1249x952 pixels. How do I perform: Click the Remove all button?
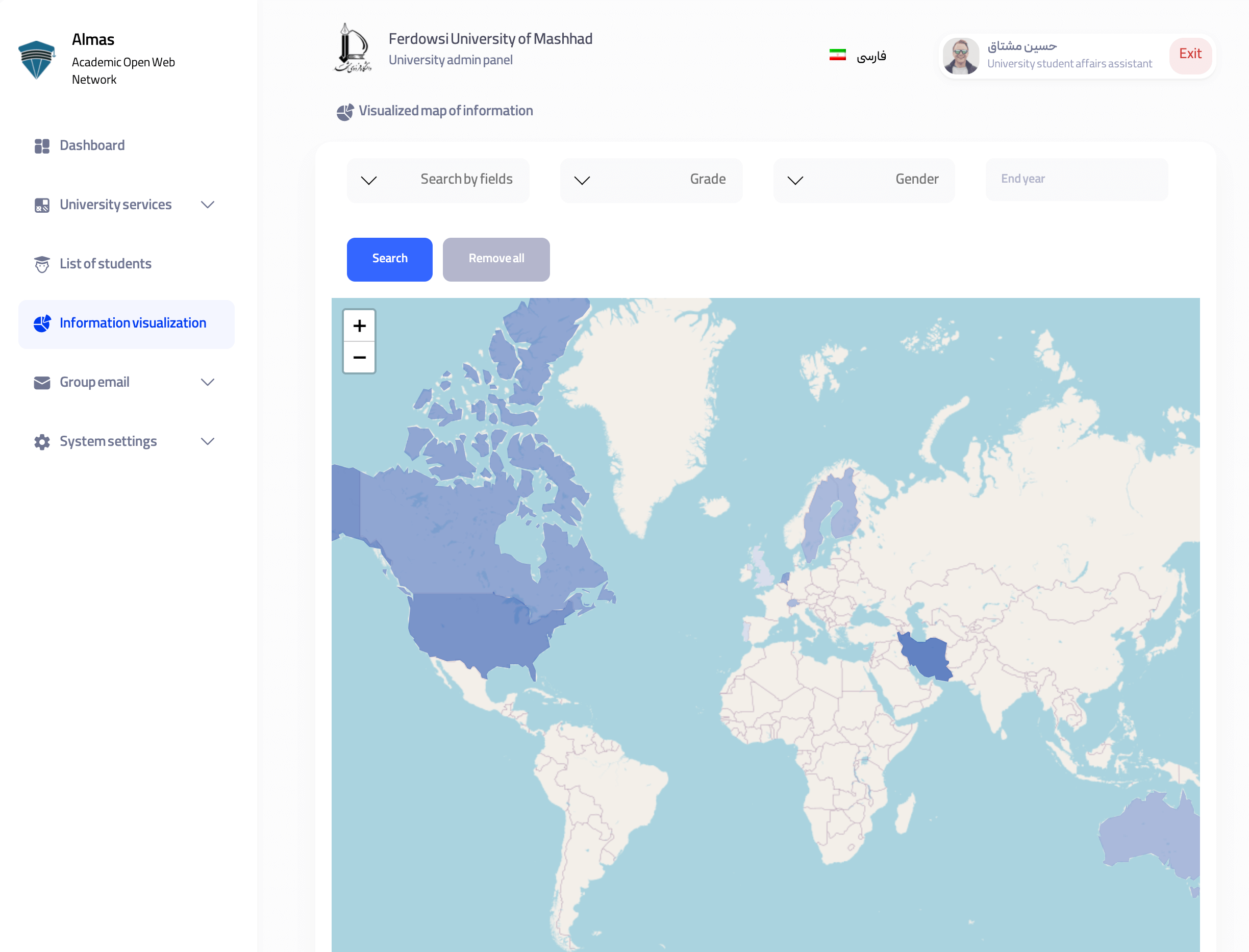496,260
